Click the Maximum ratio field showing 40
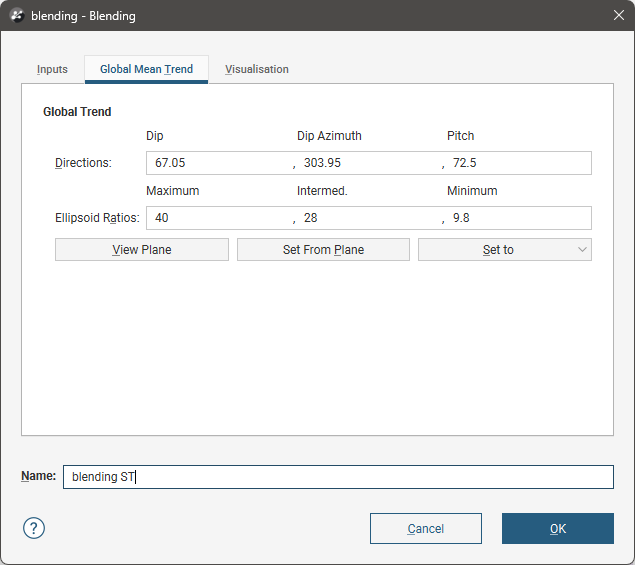 point(217,218)
